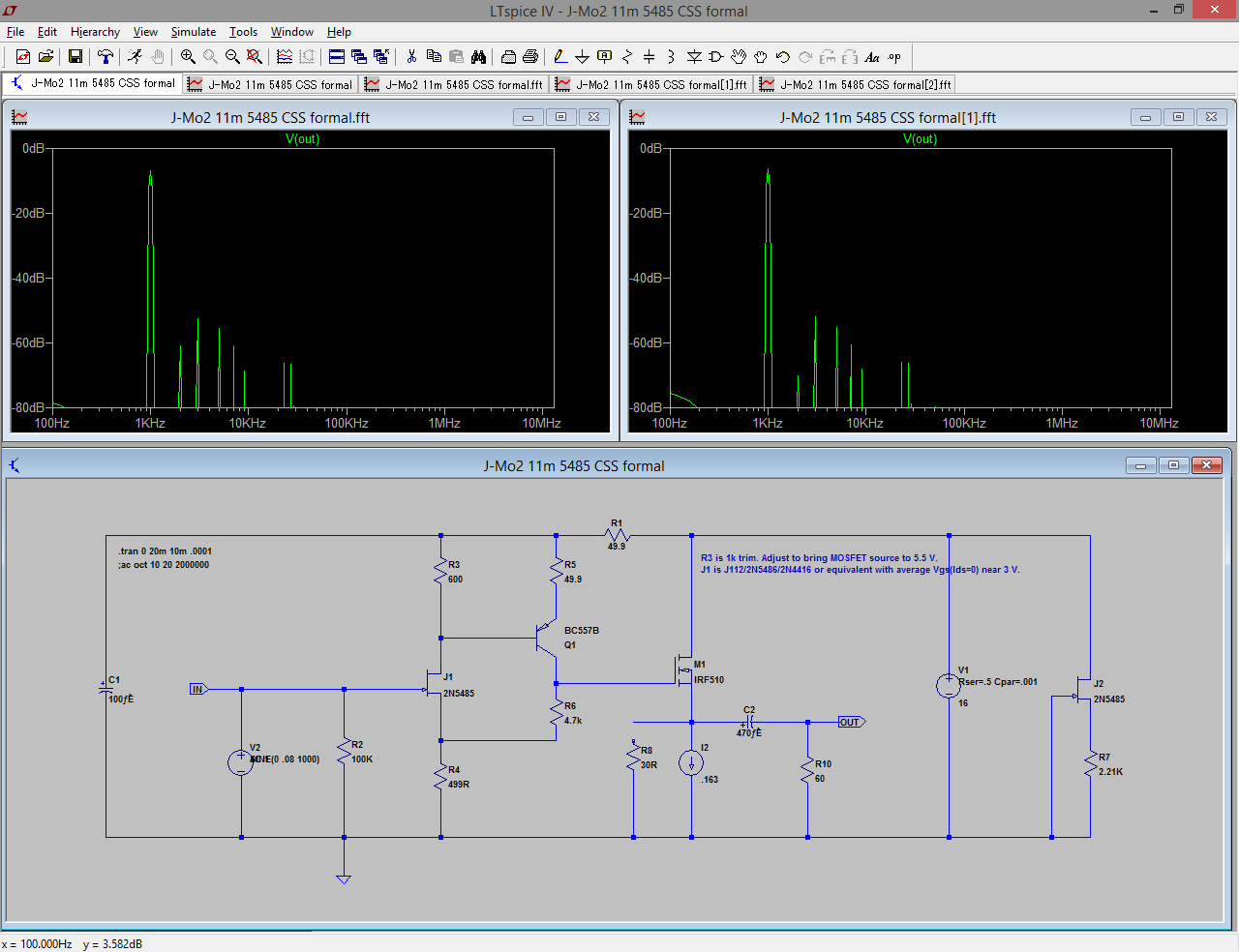
Task: Click the Copy icon in the toolbar
Action: pyautogui.click(x=434, y=57)
